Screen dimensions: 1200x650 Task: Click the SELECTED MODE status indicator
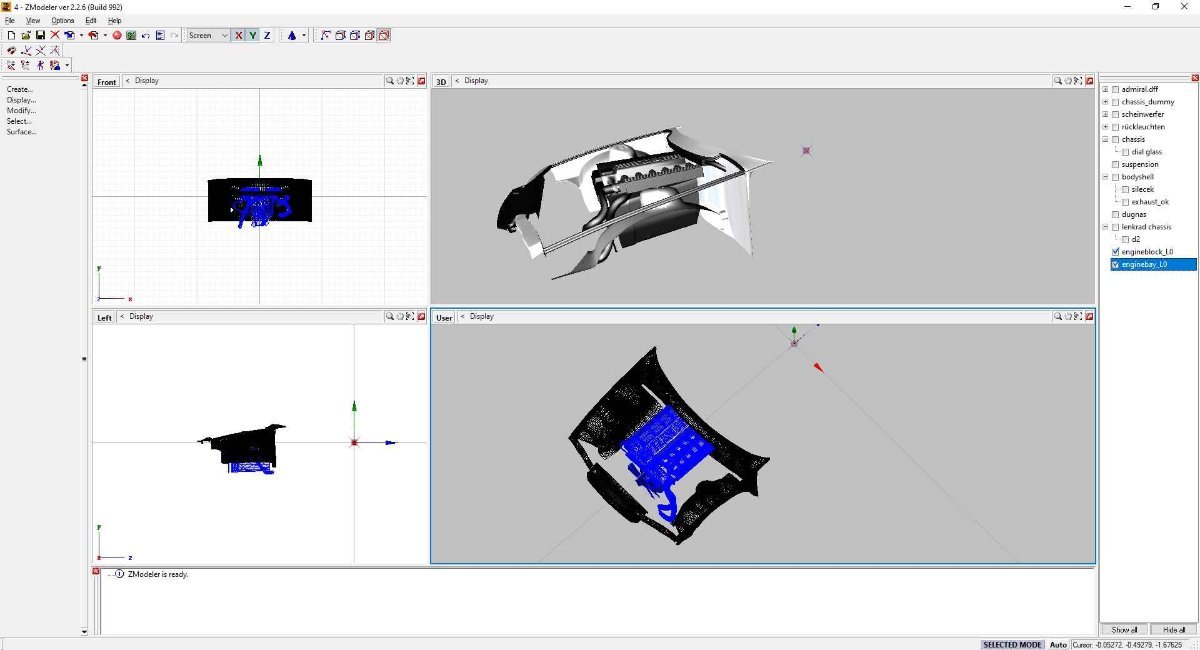tap(1012, 645)
